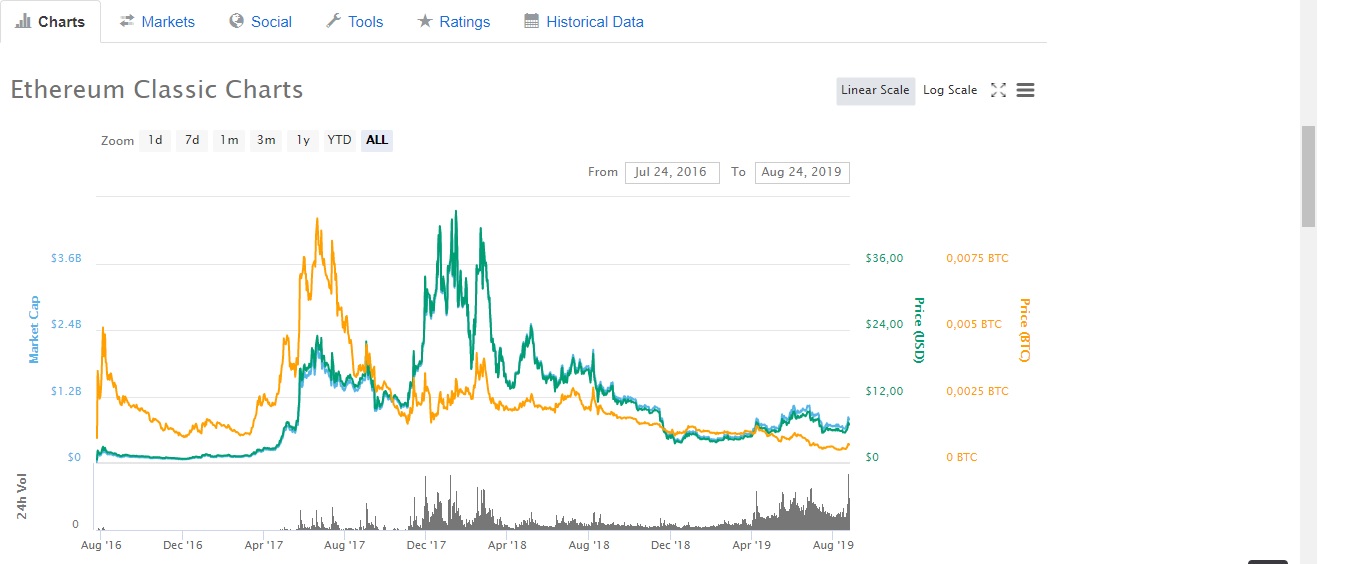The height and width of the screenshot is (564, 1366).
Task: Switch chart to Log Scale
Action: pyautogui.click(x=950, y=90)
